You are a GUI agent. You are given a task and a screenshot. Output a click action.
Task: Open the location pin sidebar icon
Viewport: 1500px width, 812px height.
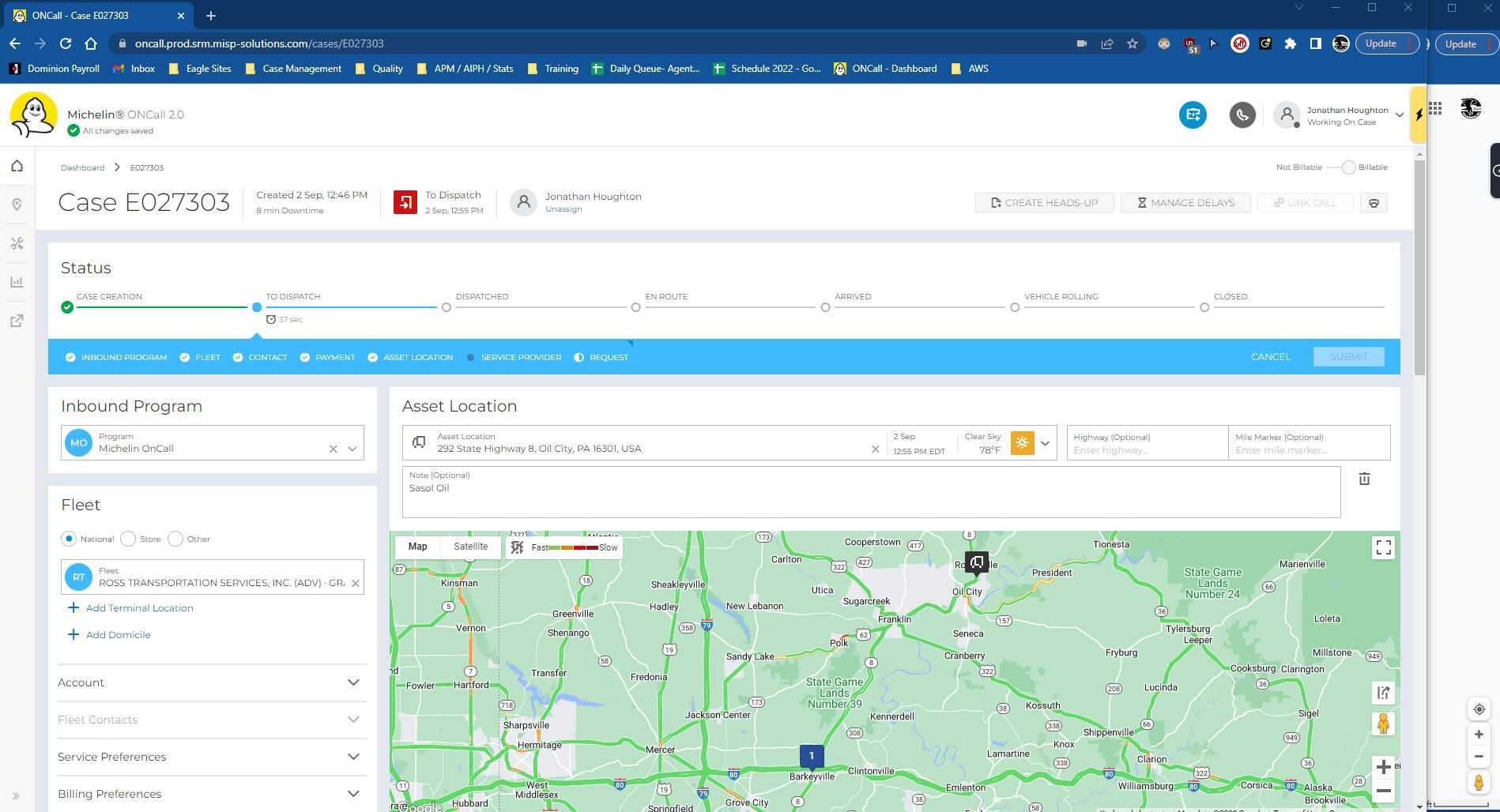pyautogui.click(x=17, y=205)
